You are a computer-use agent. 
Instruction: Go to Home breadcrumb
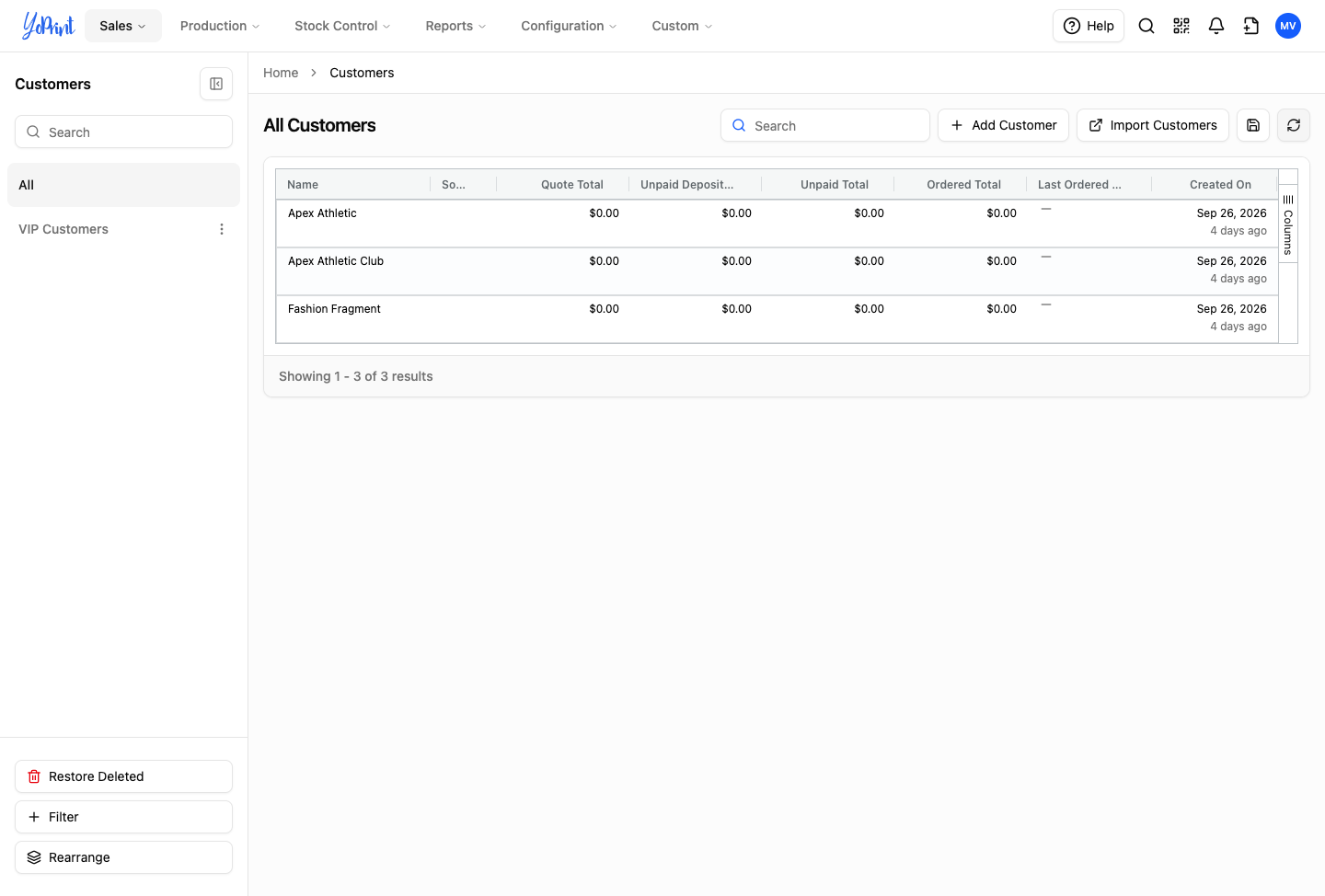pos(281,73)
